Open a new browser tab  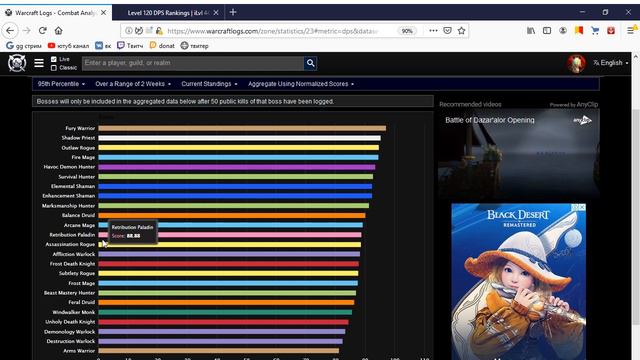233,12
